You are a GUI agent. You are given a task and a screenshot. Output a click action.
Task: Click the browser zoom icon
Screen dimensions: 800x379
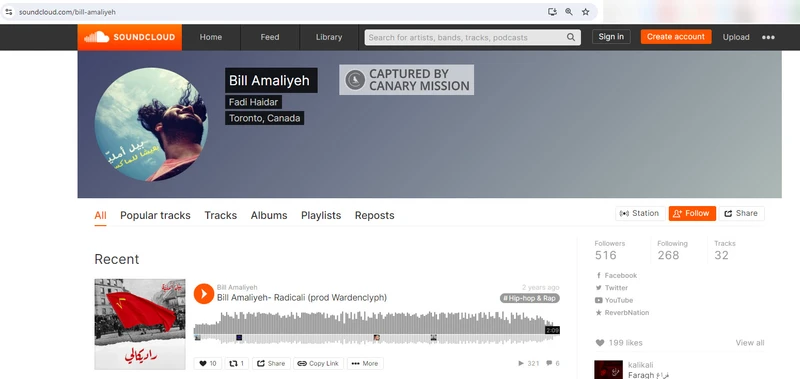pyautogui.click(x=569, y=12)
